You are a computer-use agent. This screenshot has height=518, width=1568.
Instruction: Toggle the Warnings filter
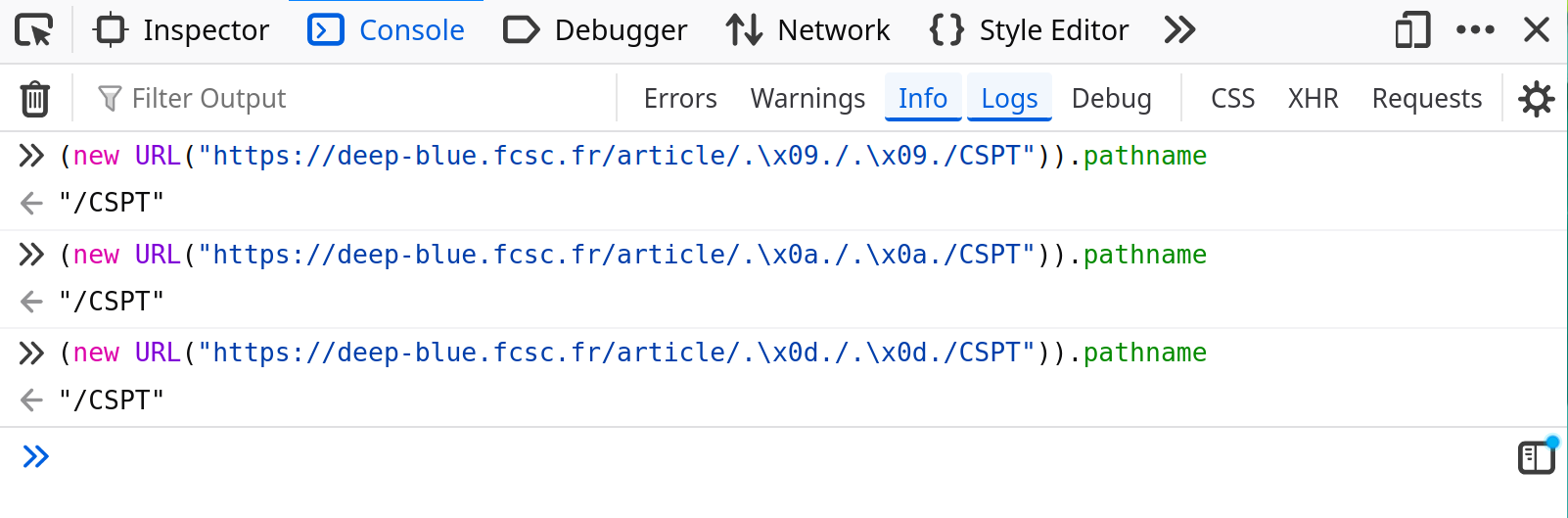807,99
